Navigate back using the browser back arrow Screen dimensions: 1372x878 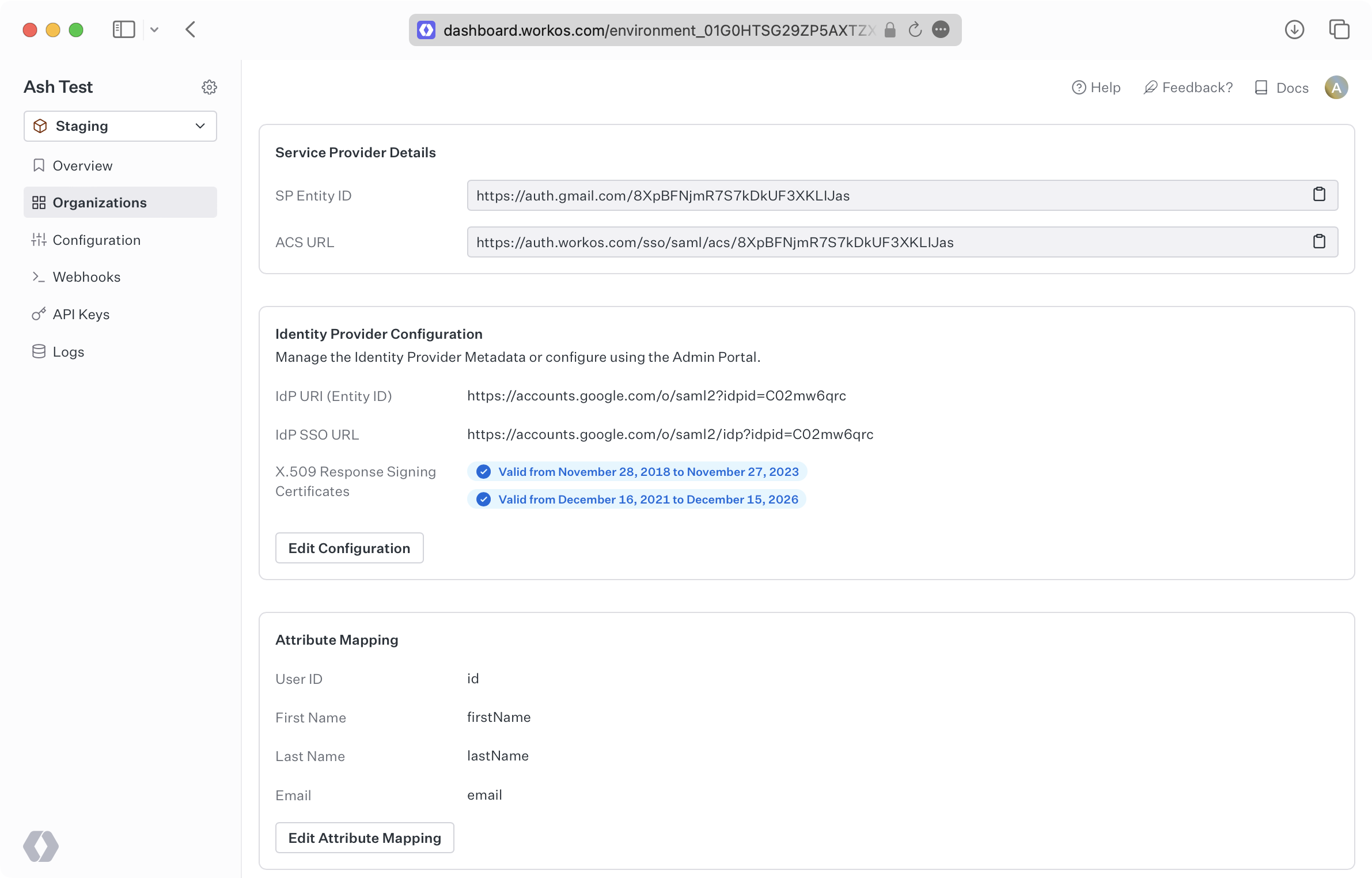[191, 29]
